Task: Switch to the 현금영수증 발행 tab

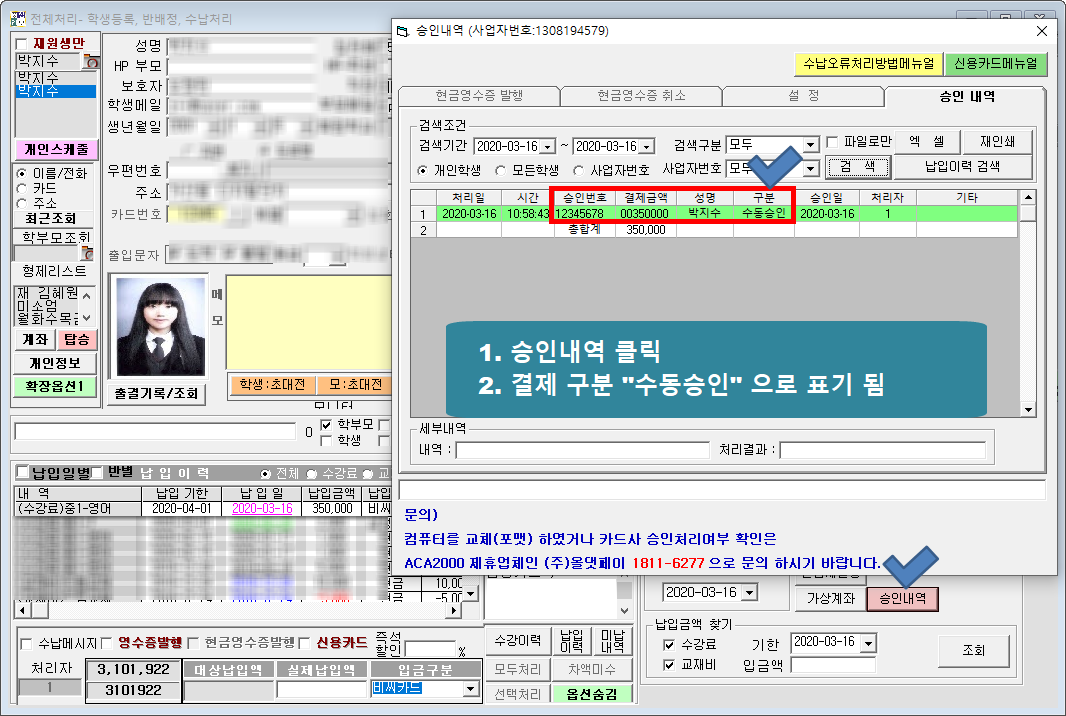Action: (x=478, y=96)
